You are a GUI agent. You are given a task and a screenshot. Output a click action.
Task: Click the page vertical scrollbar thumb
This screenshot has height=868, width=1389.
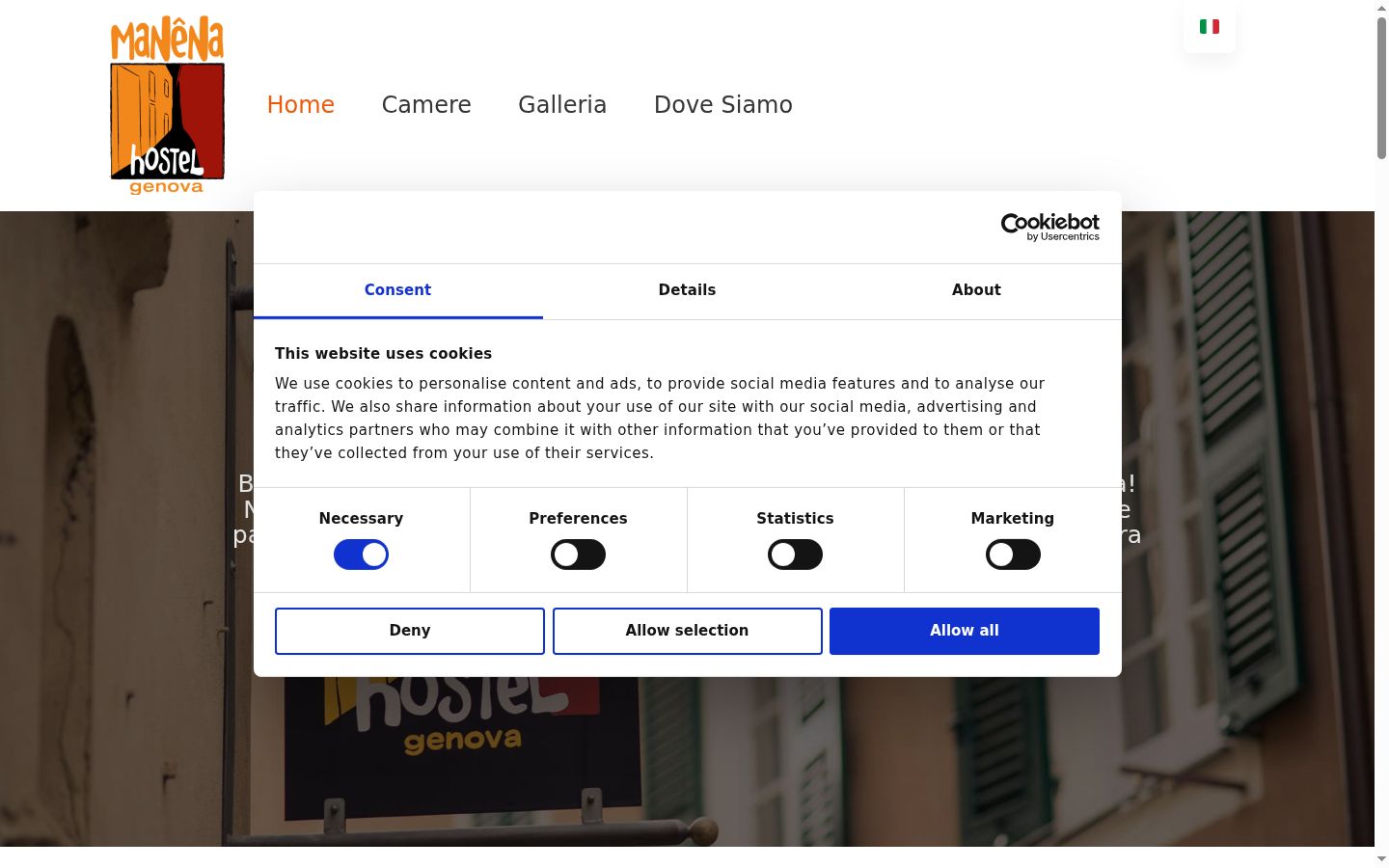(x=1381, y=88)
